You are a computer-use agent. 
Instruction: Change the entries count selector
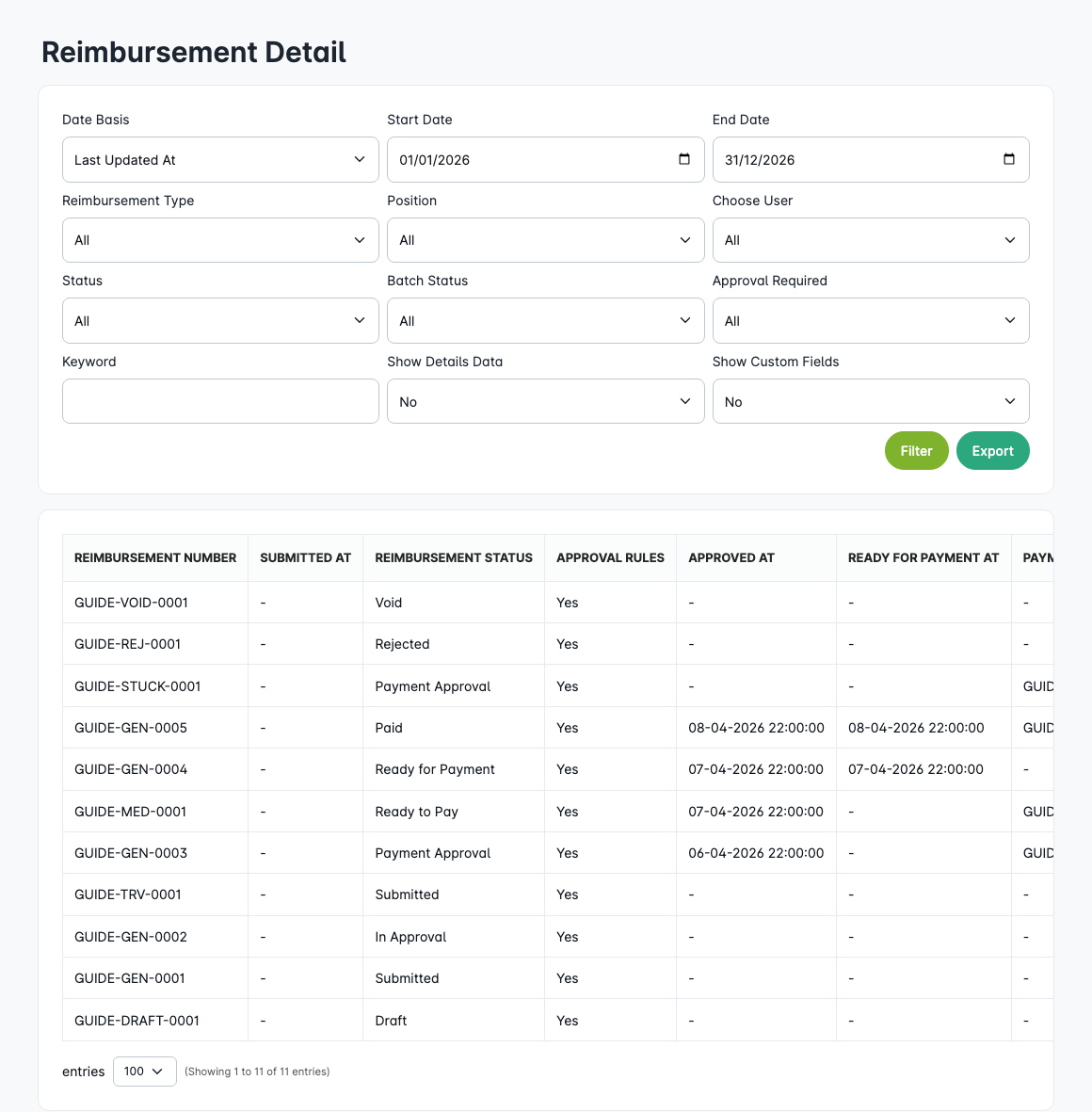coord(144,1071)
